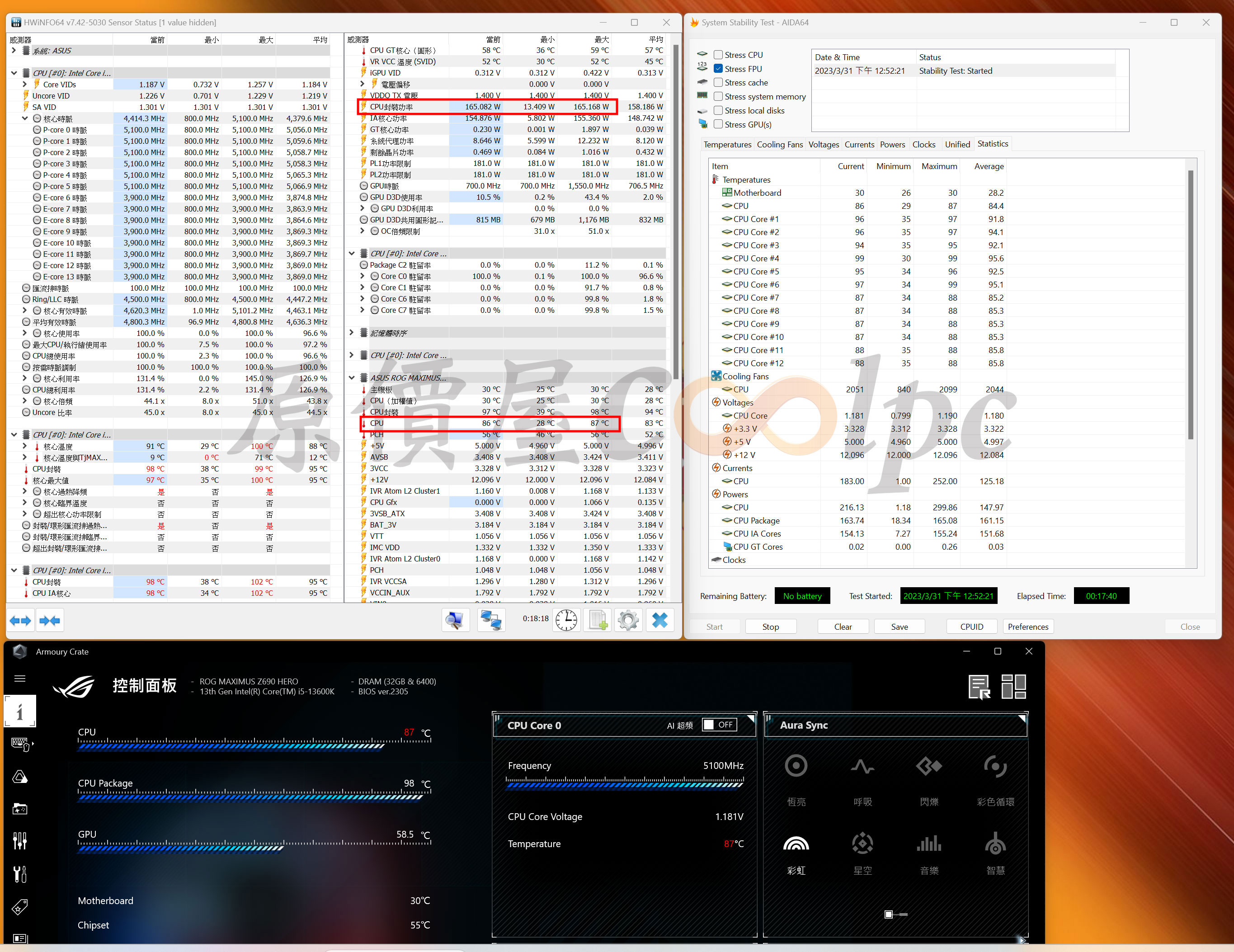Expand 系統: ASUS sensor group
The image size is (1234, 952).
click(x=14, y=51)
